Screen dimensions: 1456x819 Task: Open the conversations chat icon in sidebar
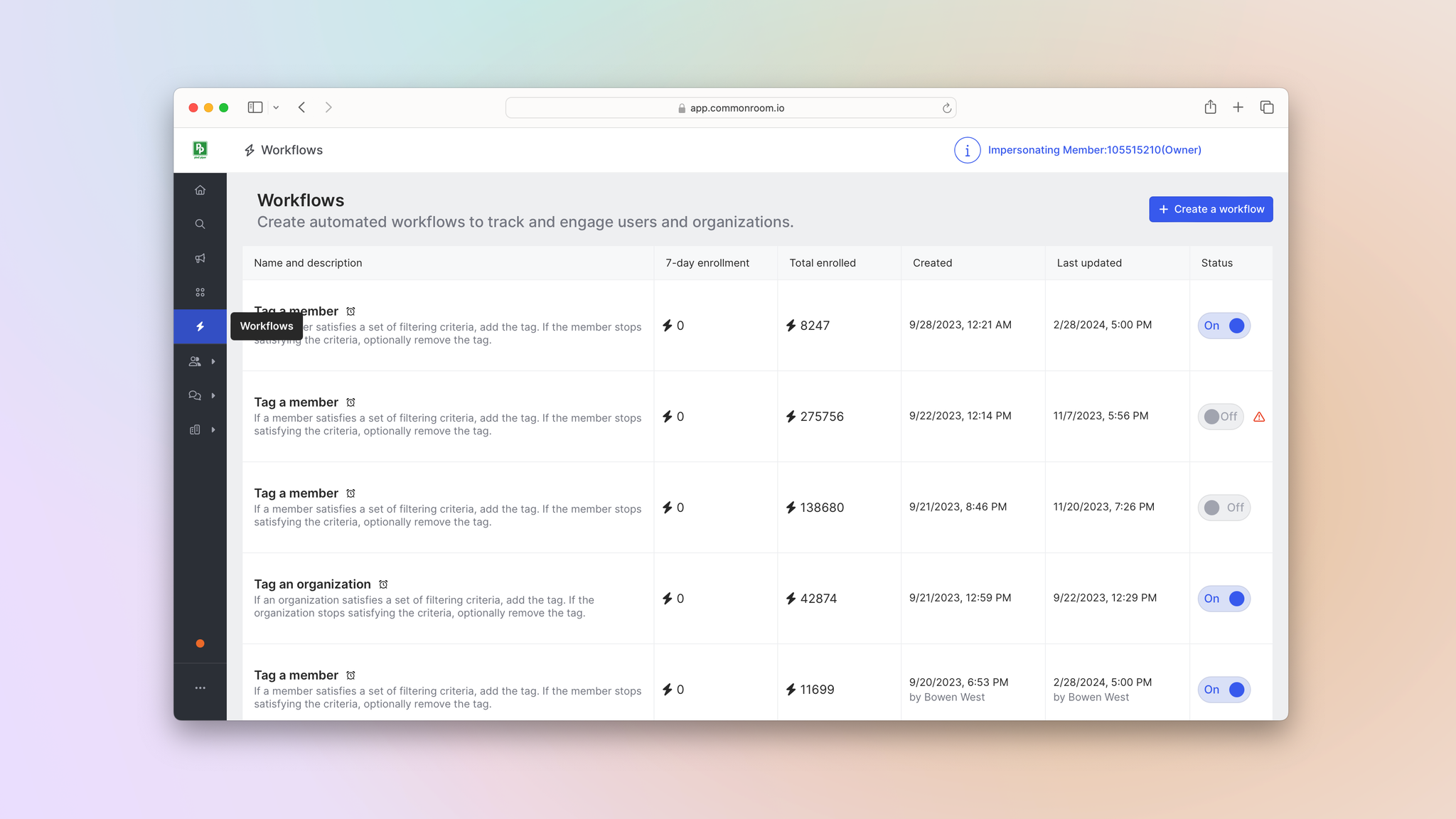pyautogui.click(x=195, y=395)
